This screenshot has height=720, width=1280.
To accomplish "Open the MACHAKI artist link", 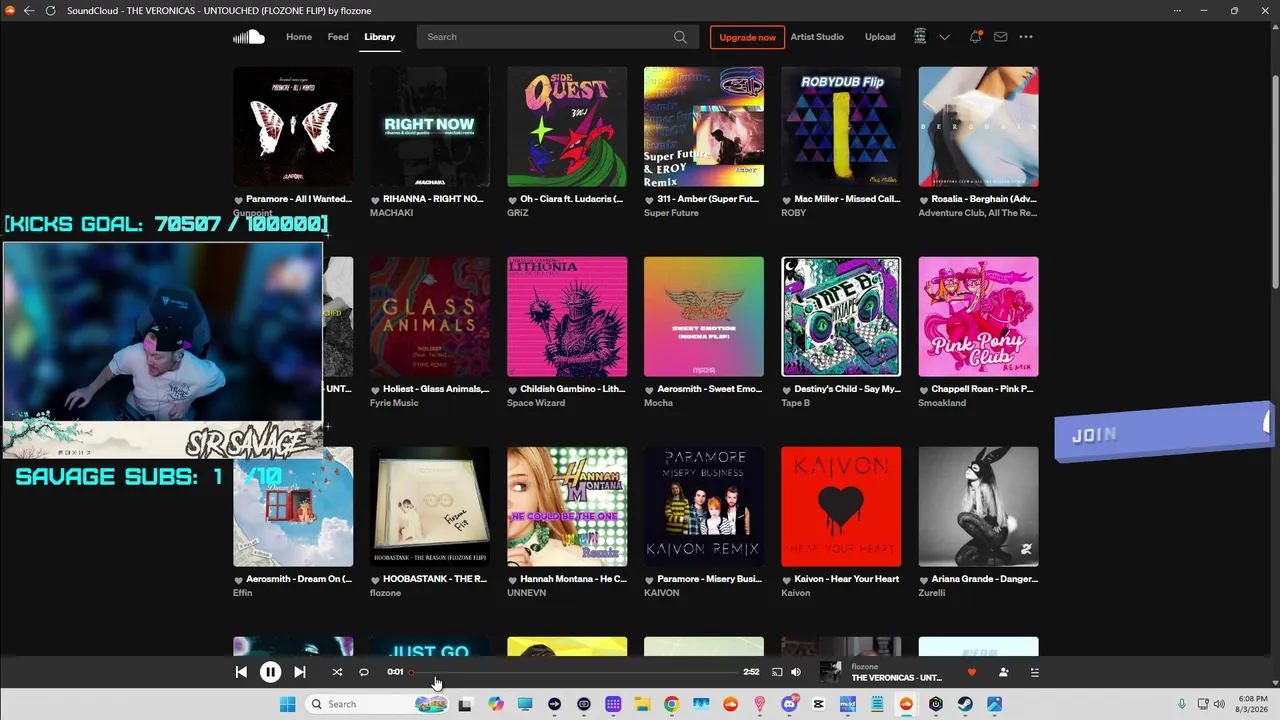I will (391, 213).
